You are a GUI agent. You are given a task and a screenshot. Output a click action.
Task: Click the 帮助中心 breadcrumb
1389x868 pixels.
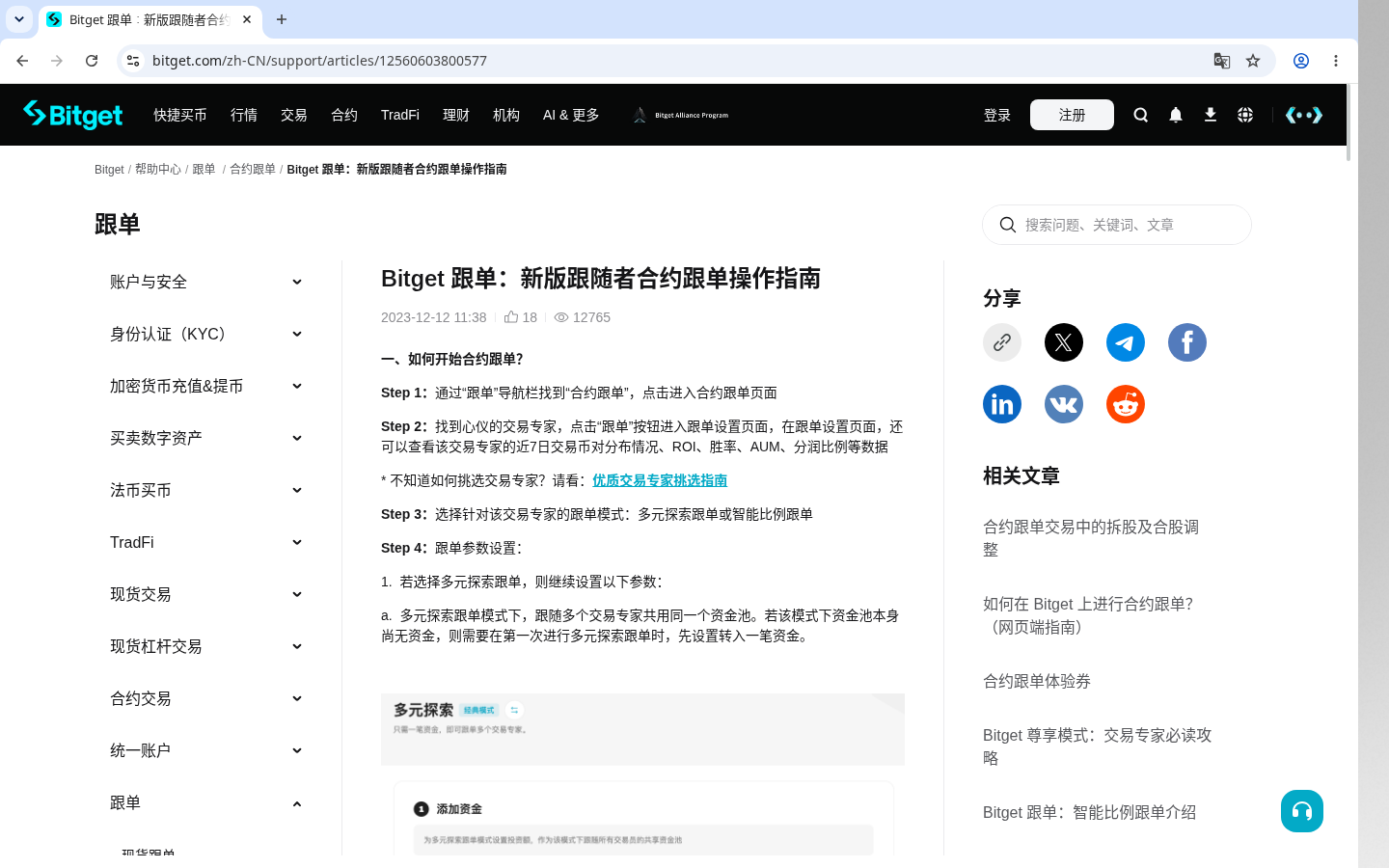(158, 169)
